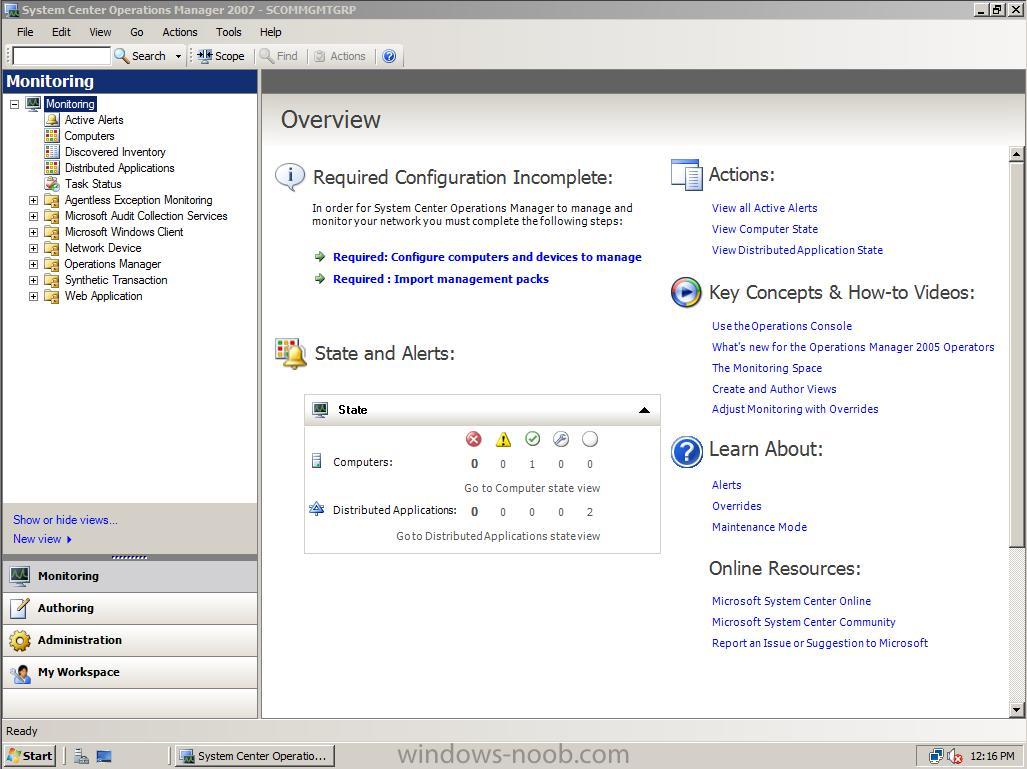Click the Computers row device icon

[x=316, y=461]
